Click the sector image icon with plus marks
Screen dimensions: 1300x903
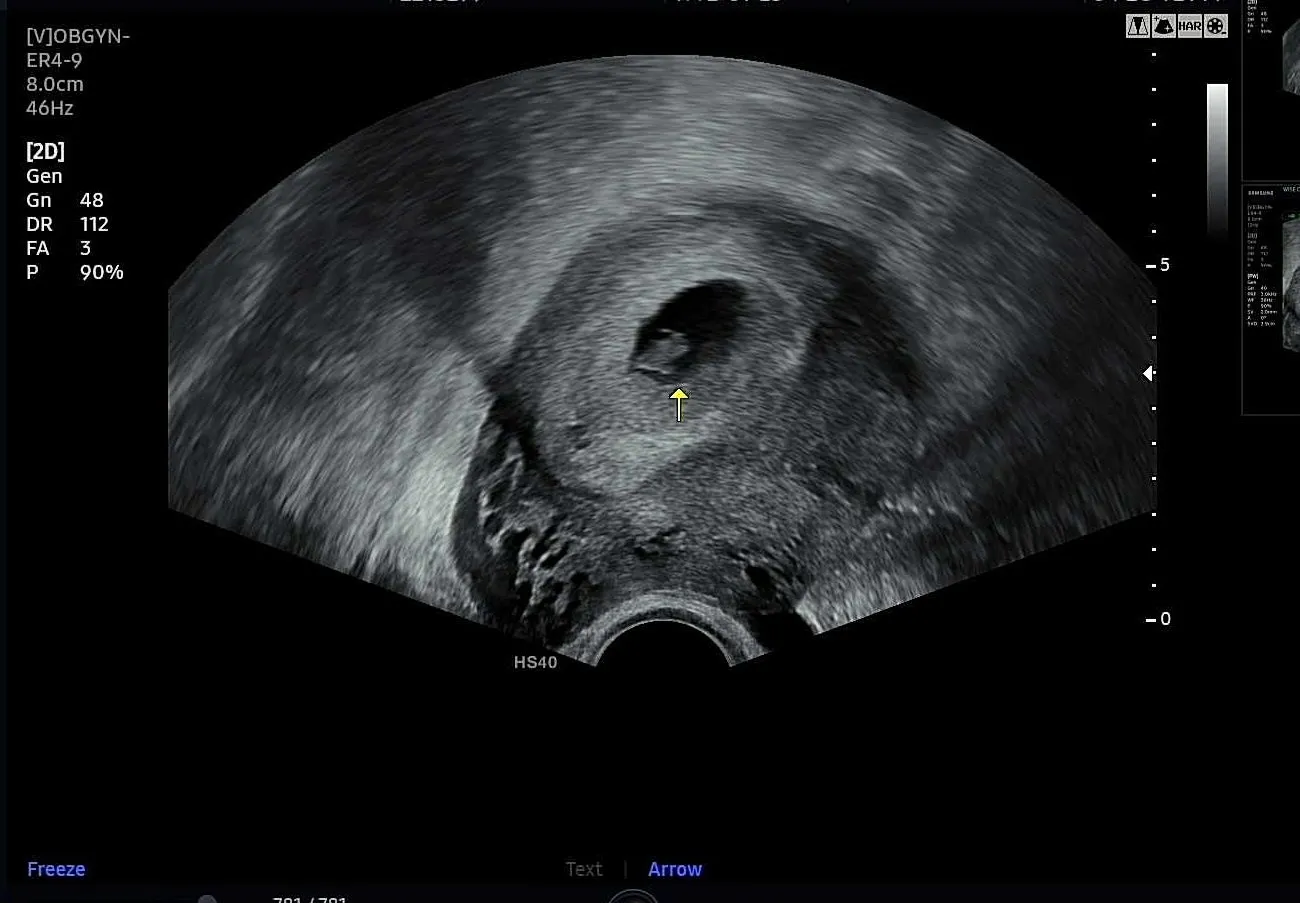point(1164,27)
